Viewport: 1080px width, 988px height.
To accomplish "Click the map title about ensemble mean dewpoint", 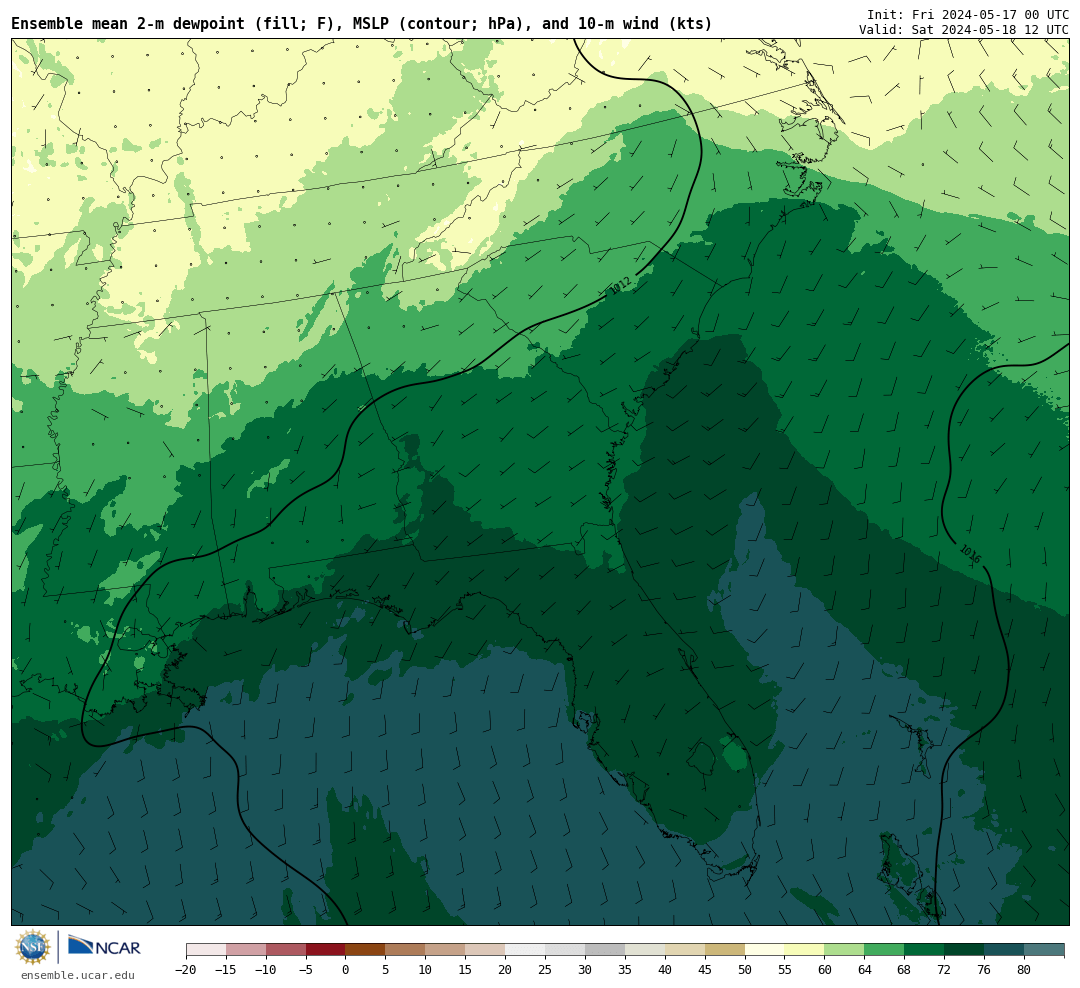I will coord(362,23).
